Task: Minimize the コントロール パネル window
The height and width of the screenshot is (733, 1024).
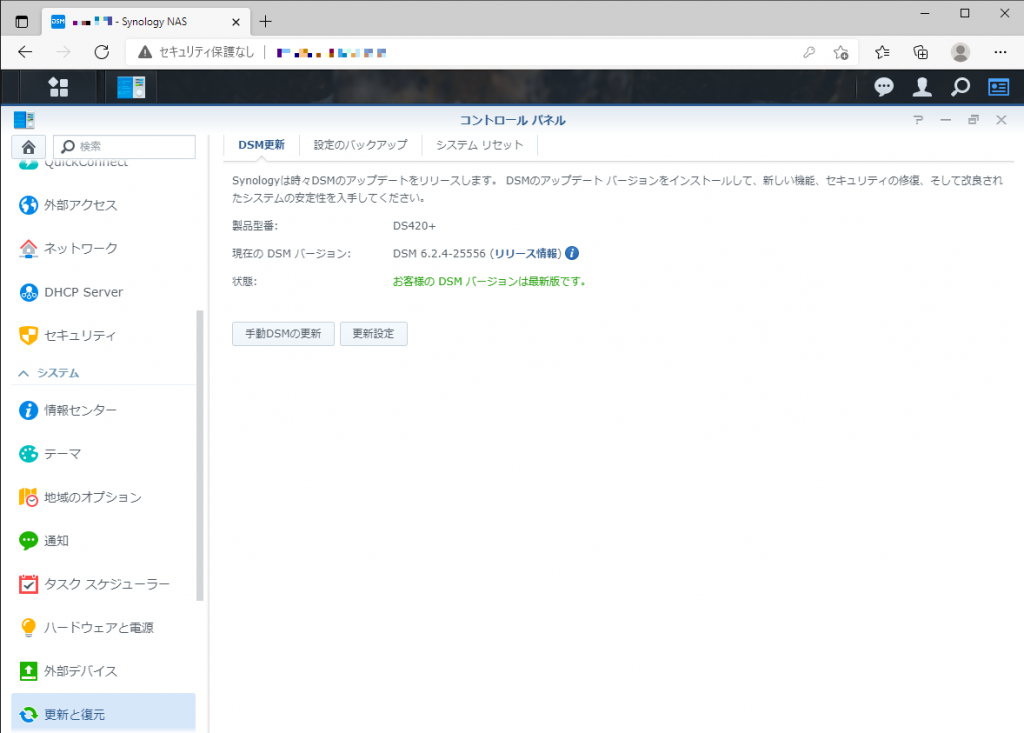Action: pyautogui.click(x=946, y=120)
